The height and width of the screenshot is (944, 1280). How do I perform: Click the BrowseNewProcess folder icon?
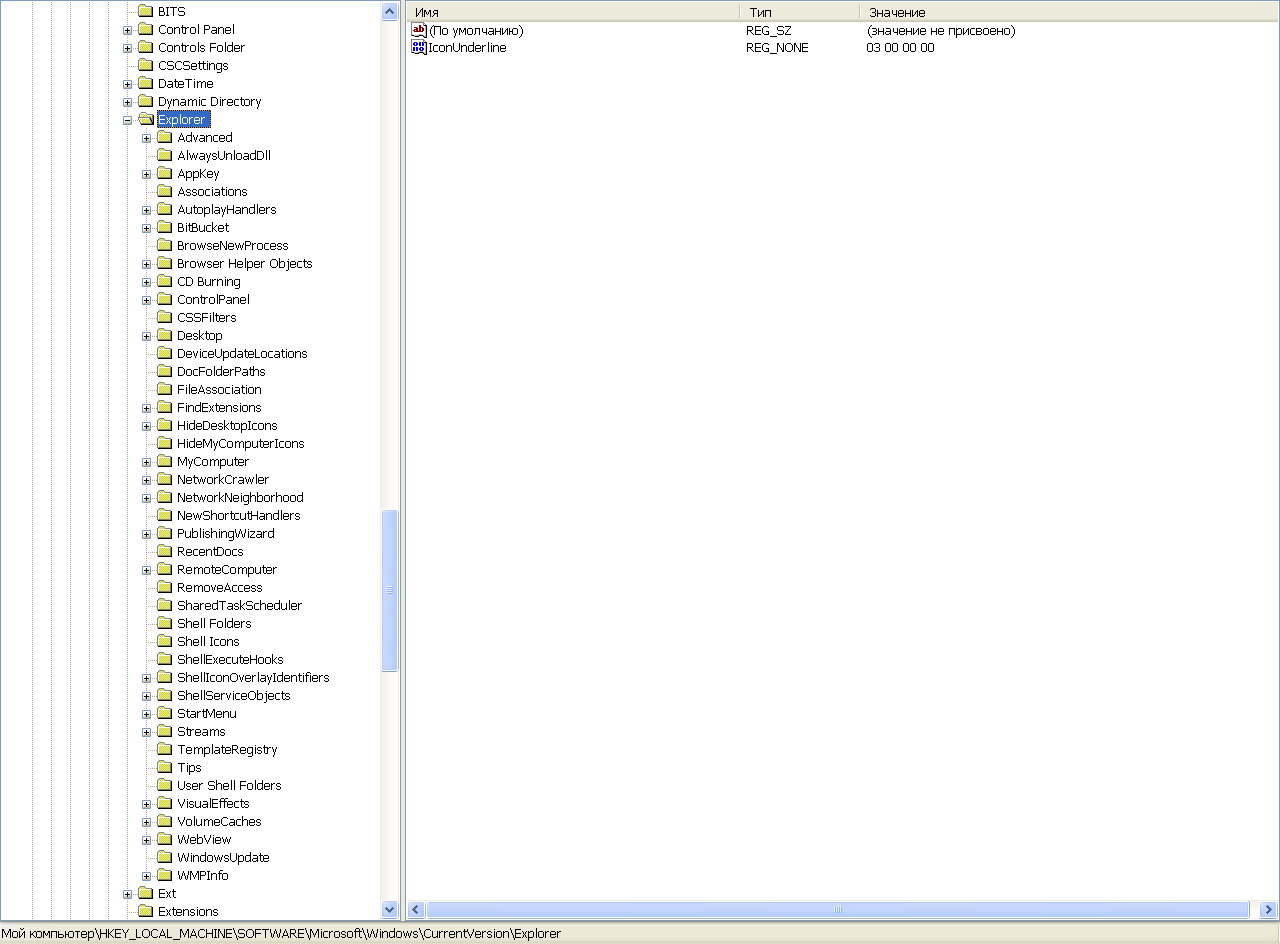click(165, 246)
